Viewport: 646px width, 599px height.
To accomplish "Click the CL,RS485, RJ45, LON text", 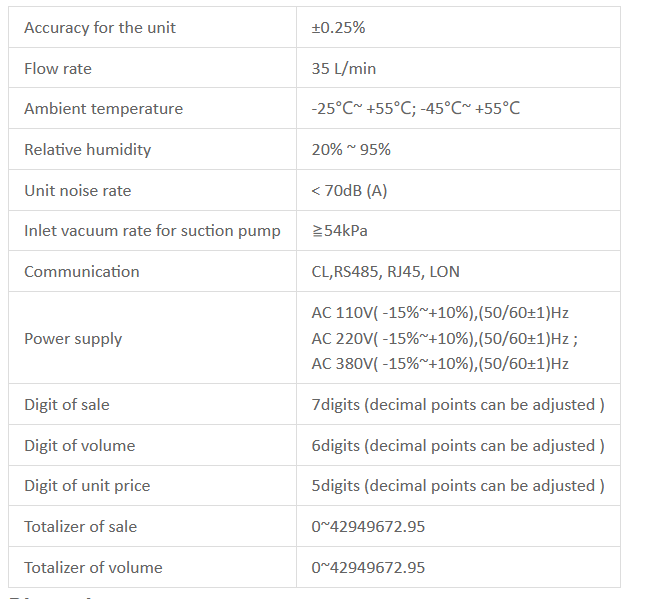I will pos(386,272).
